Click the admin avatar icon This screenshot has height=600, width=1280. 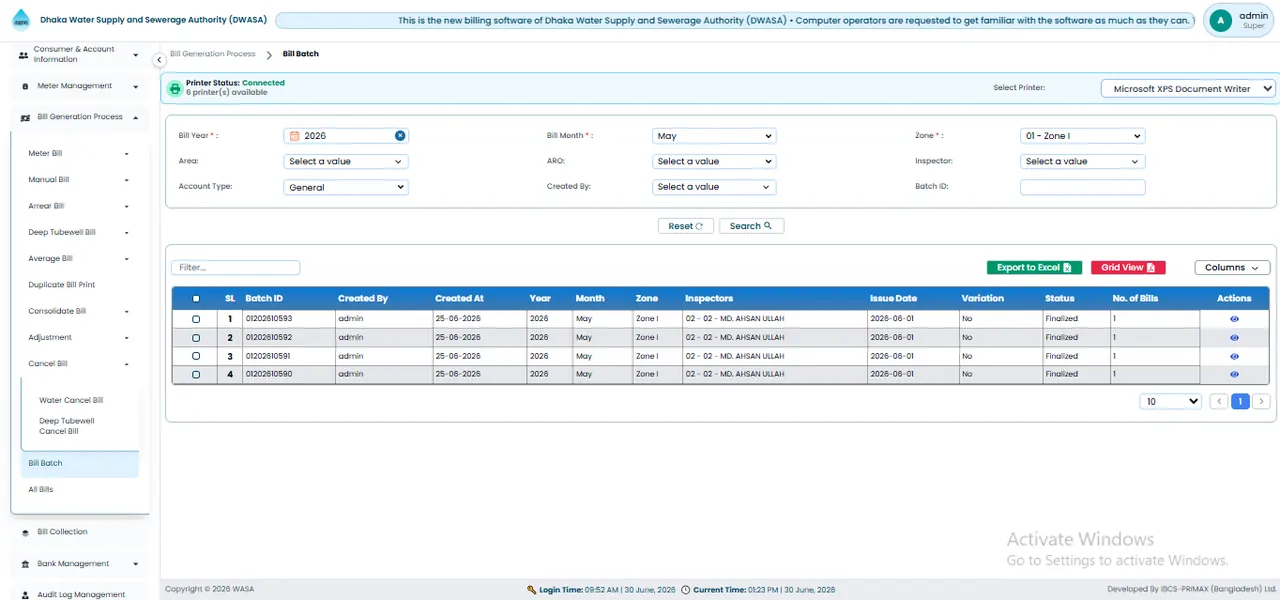coord(1219,19)
